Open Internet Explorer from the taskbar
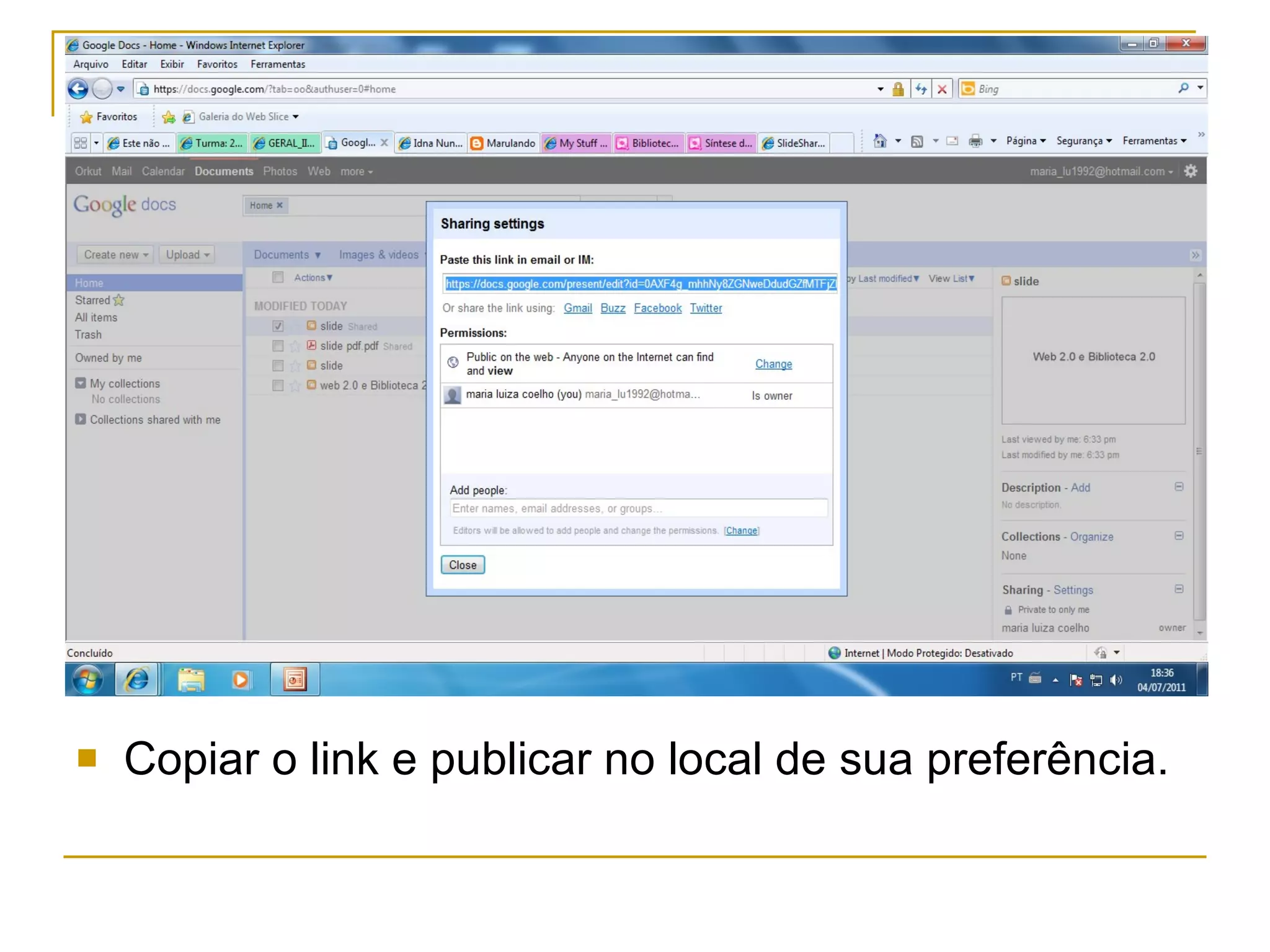This screenshot has height=952, width=1270. click(138, 680)
